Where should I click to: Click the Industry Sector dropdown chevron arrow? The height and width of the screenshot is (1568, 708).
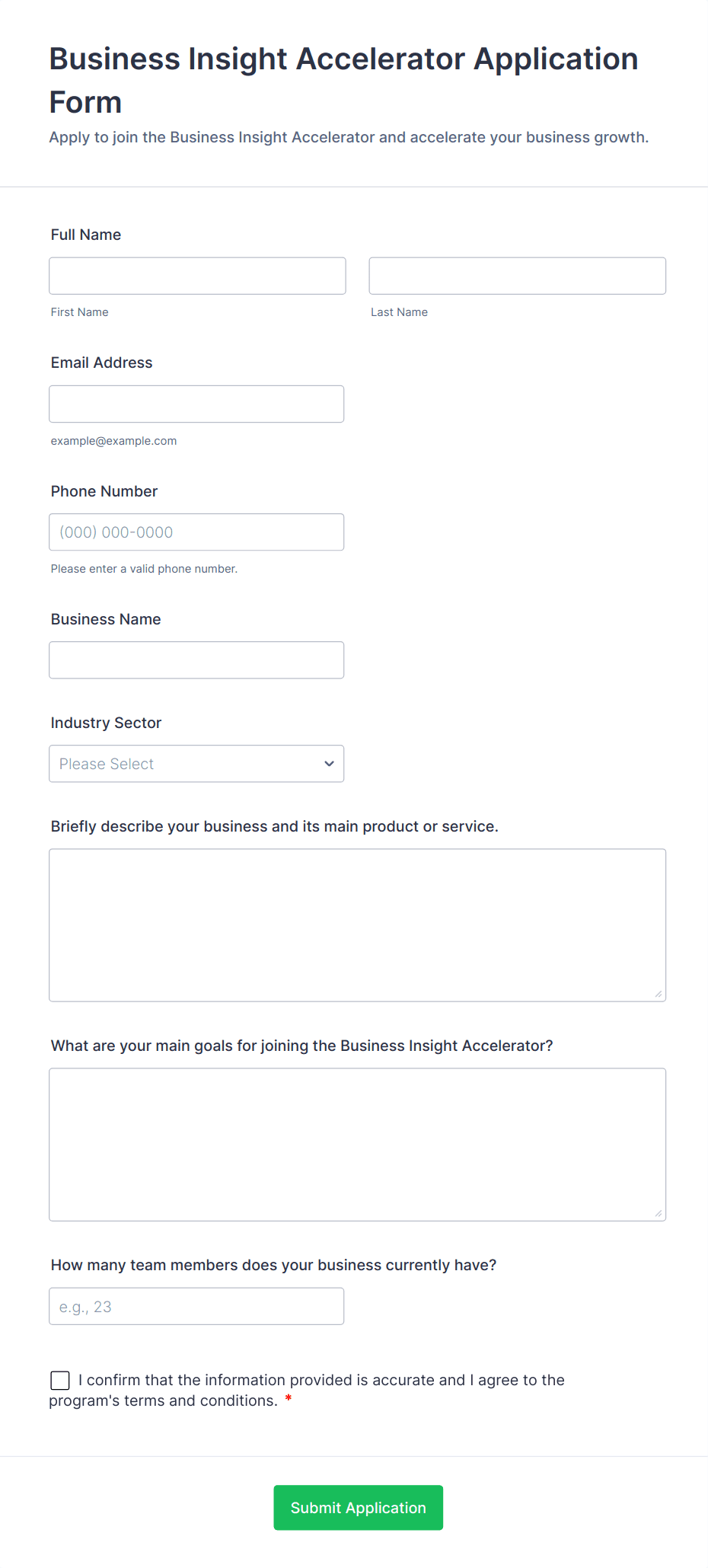tap(329, 764)
